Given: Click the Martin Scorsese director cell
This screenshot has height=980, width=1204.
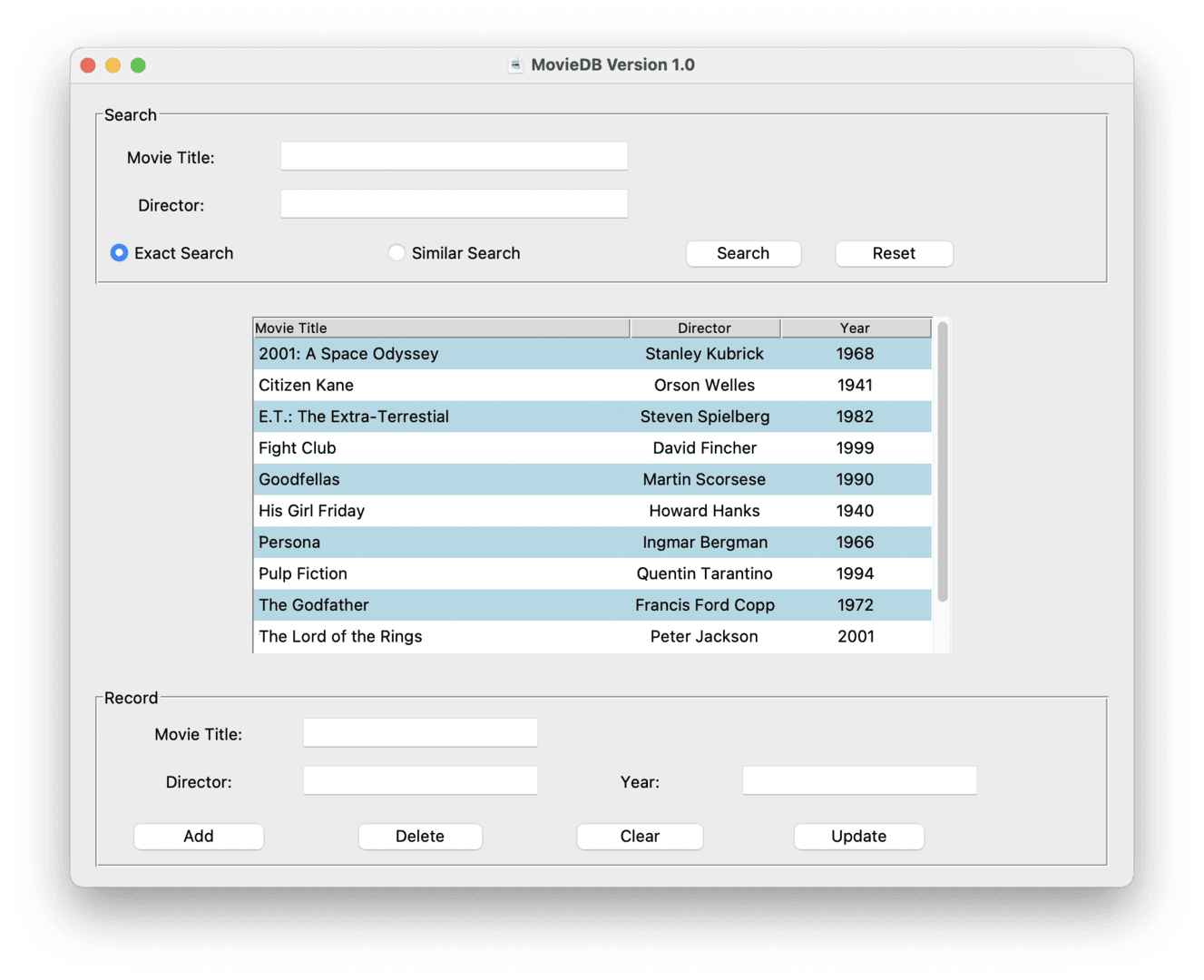Looking at the screenshot, I should coord(705,479).
